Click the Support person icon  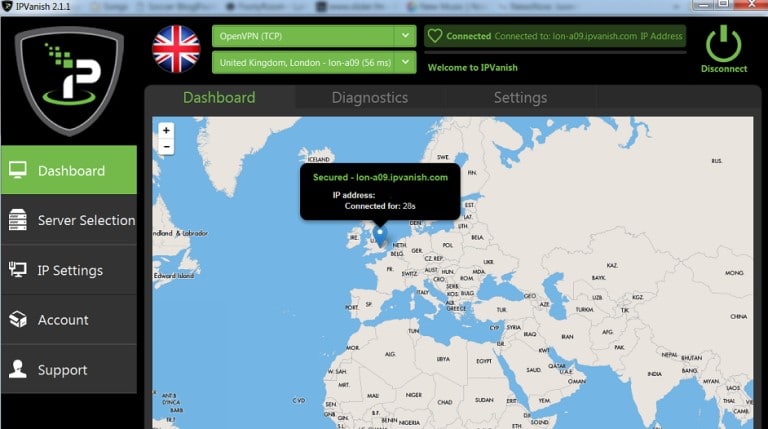point(18,369)
